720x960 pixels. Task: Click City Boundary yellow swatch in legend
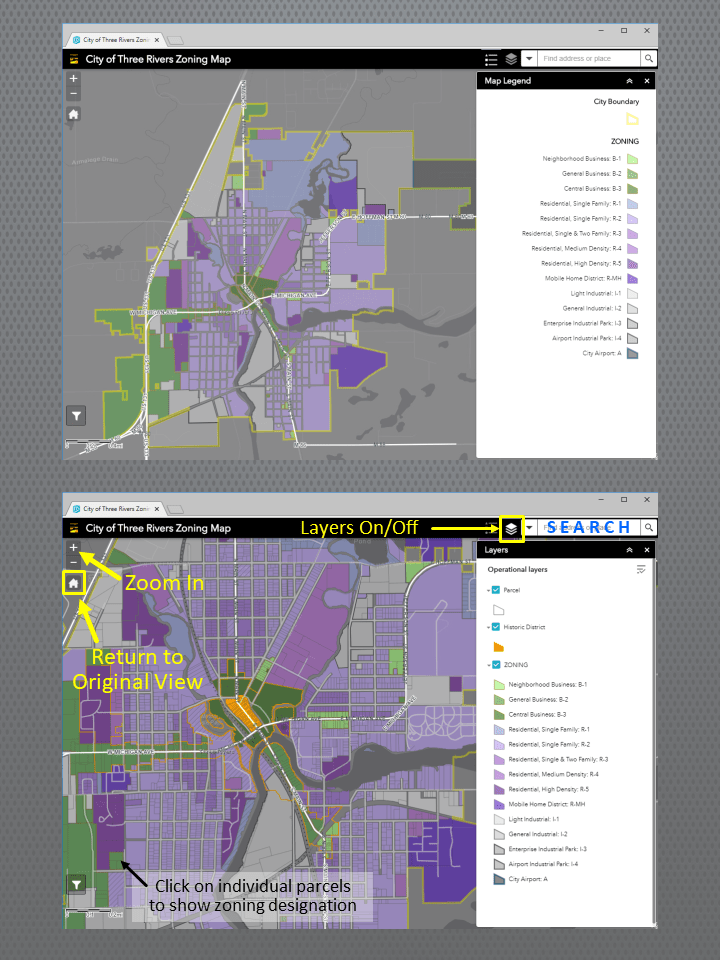tap(632, 119)
